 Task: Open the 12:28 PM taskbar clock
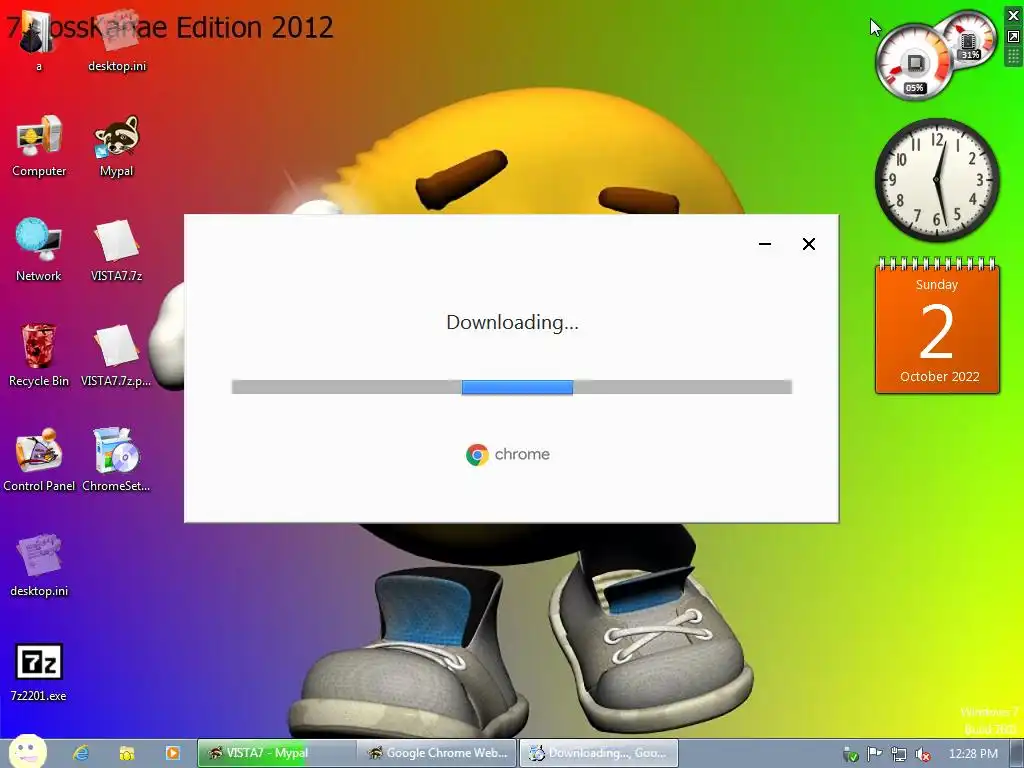(973, 754)
